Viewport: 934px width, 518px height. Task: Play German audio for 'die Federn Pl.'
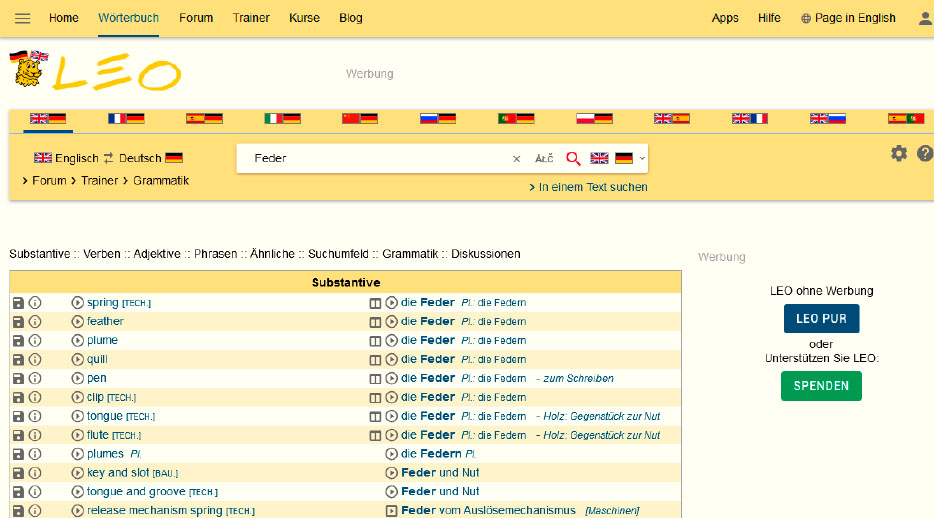pos(391,454)
